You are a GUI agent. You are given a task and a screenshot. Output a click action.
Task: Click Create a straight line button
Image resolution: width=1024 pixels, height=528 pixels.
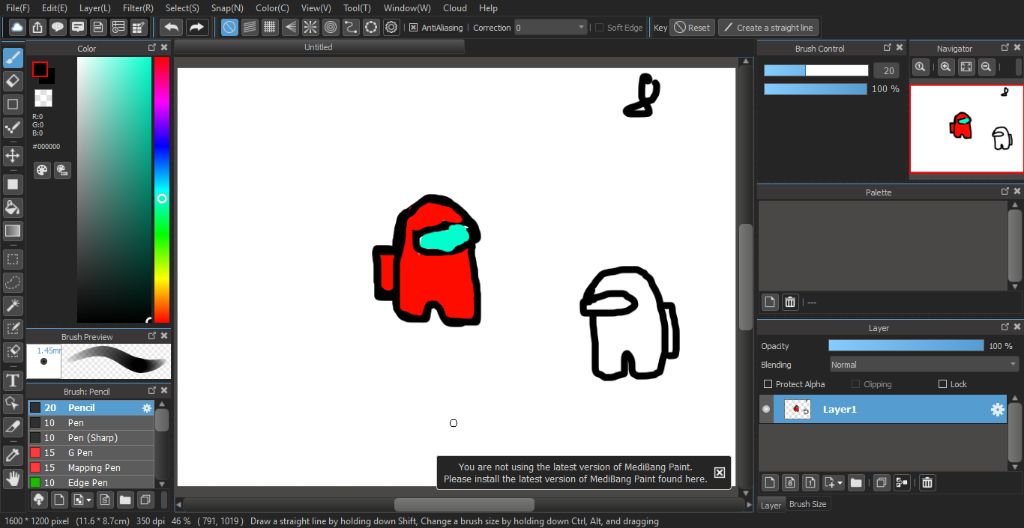pyautogui.click(x=768, y=27)
